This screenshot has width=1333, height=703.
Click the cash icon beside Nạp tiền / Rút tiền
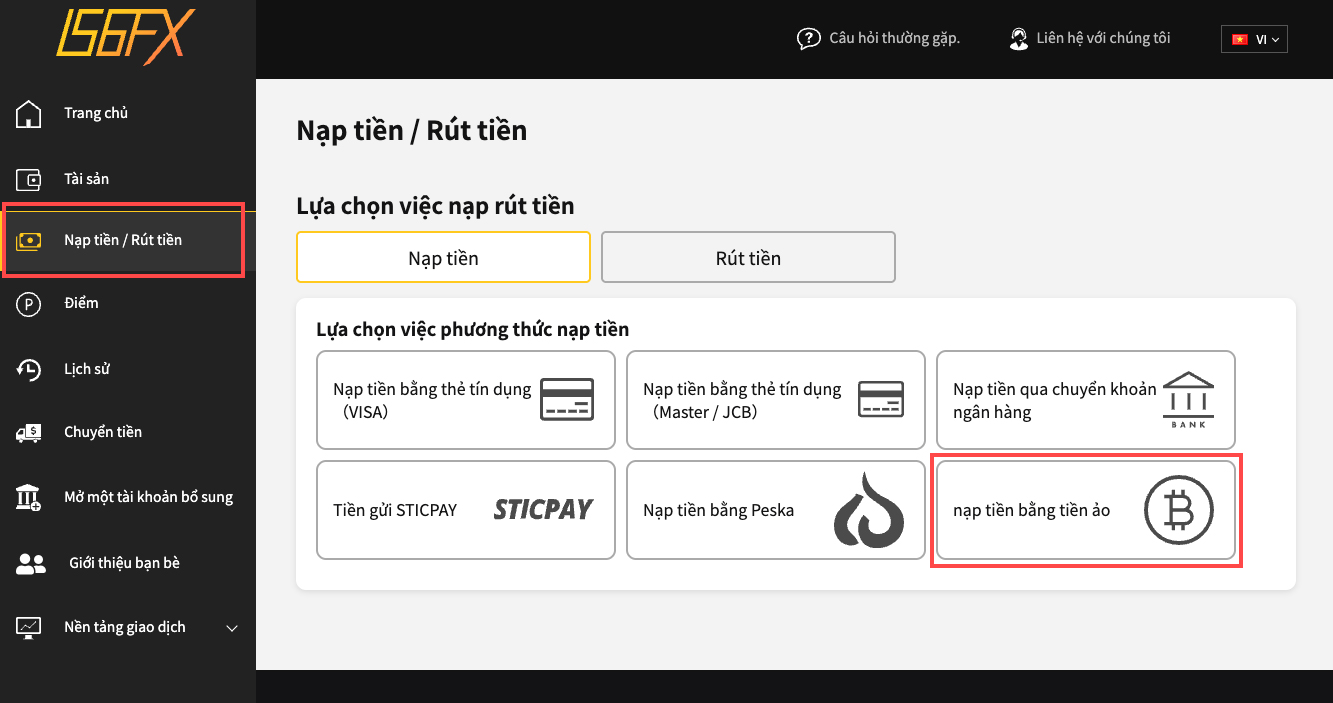click(28, 241)
